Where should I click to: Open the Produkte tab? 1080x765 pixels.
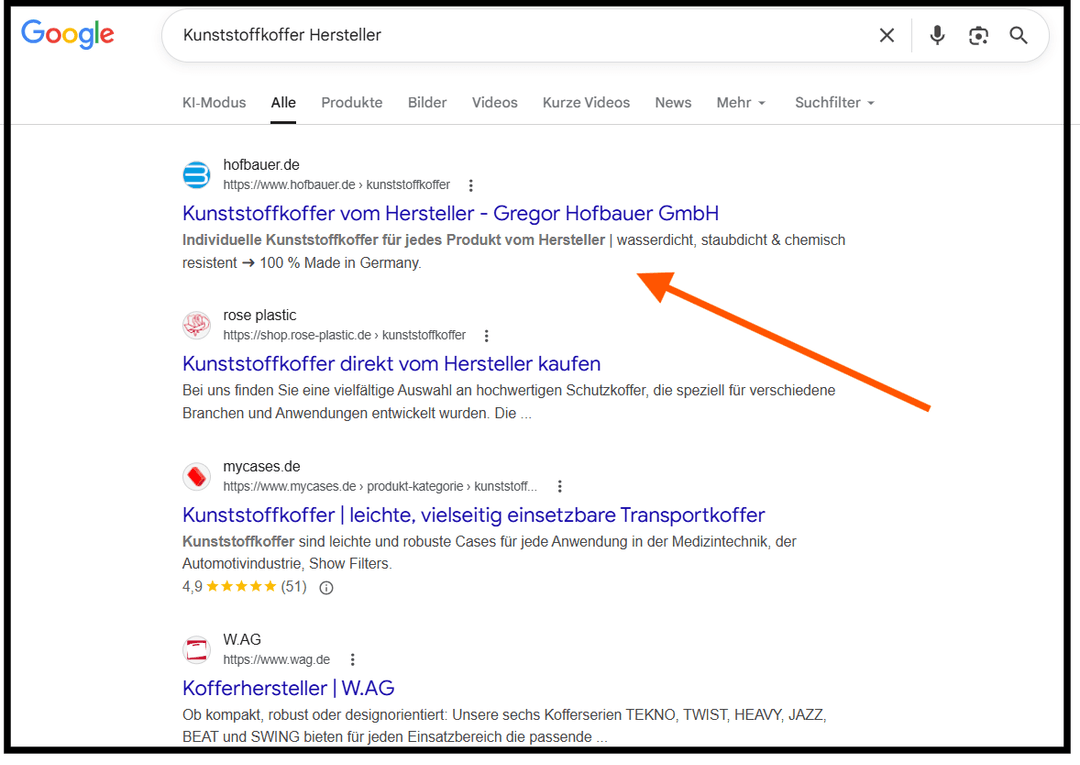pos(352,103)
